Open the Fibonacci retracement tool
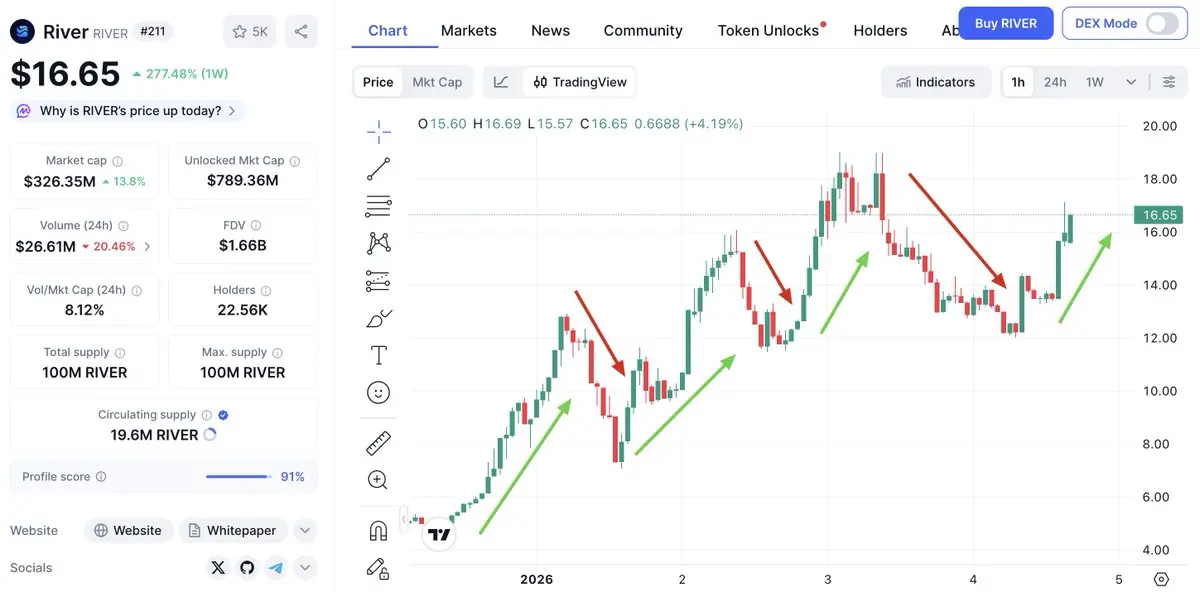1200x592 pixels. 379,207
